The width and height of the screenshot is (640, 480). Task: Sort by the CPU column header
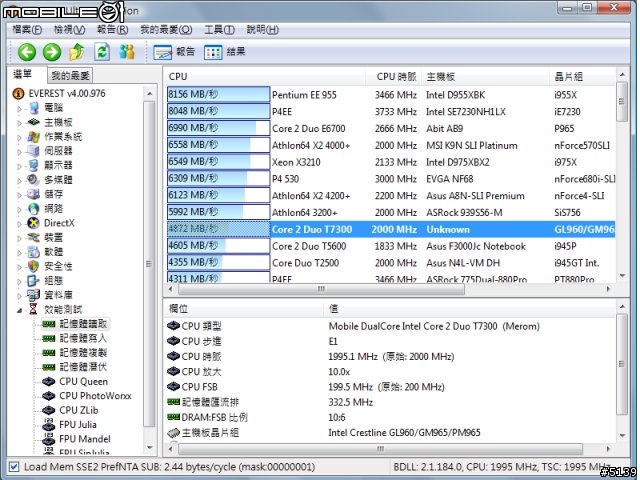tap(265, 76)
